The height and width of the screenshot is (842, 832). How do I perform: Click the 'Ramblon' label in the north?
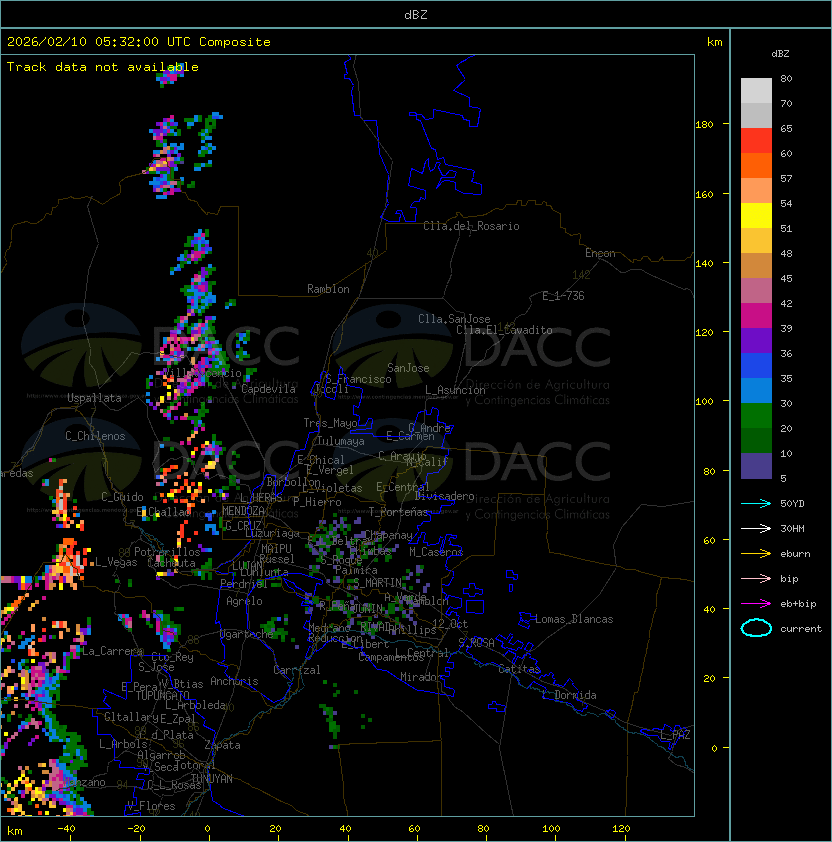point(328,289)
